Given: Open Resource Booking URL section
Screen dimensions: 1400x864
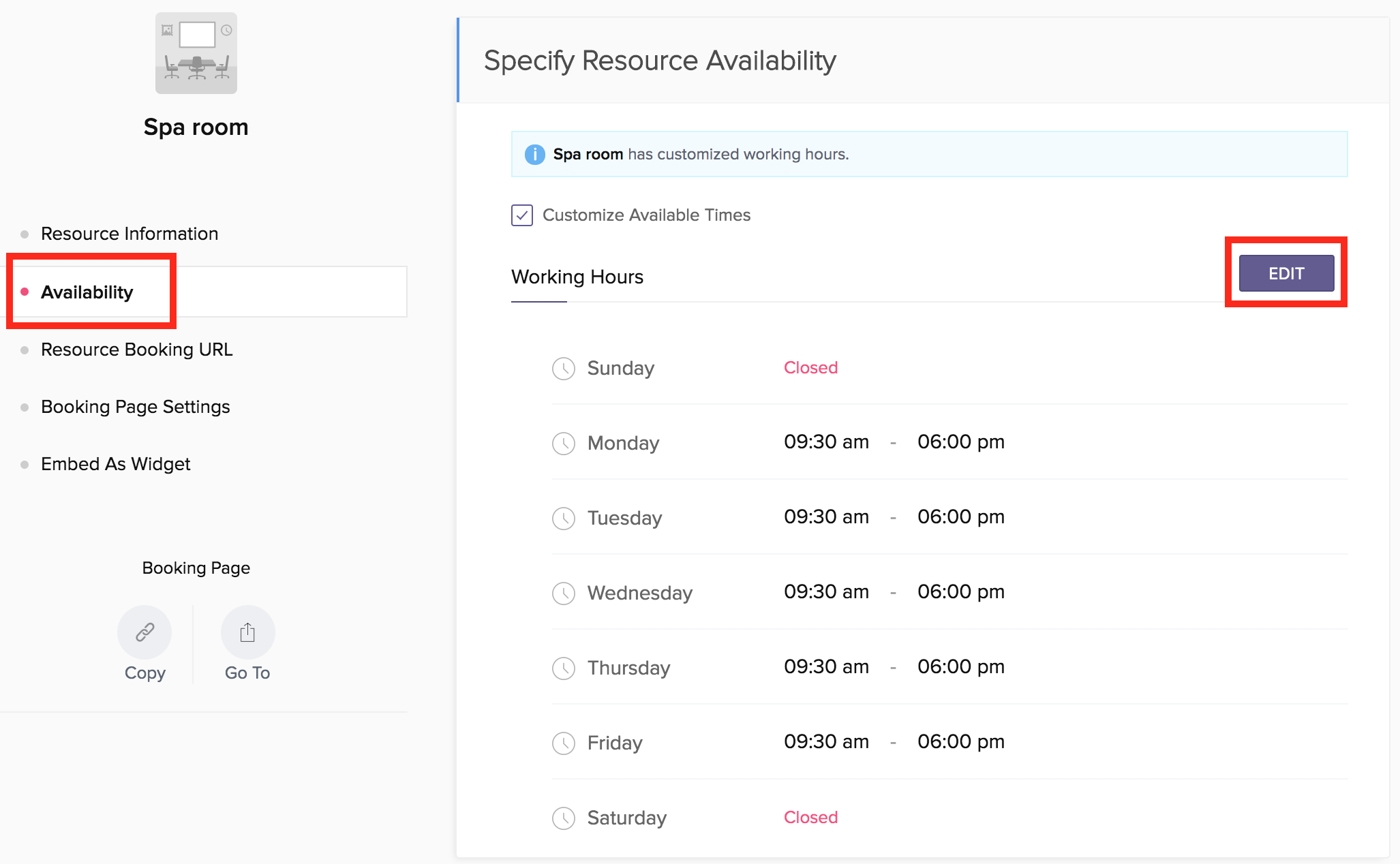Looking at the screenshot, I should (x=137, y=350).
